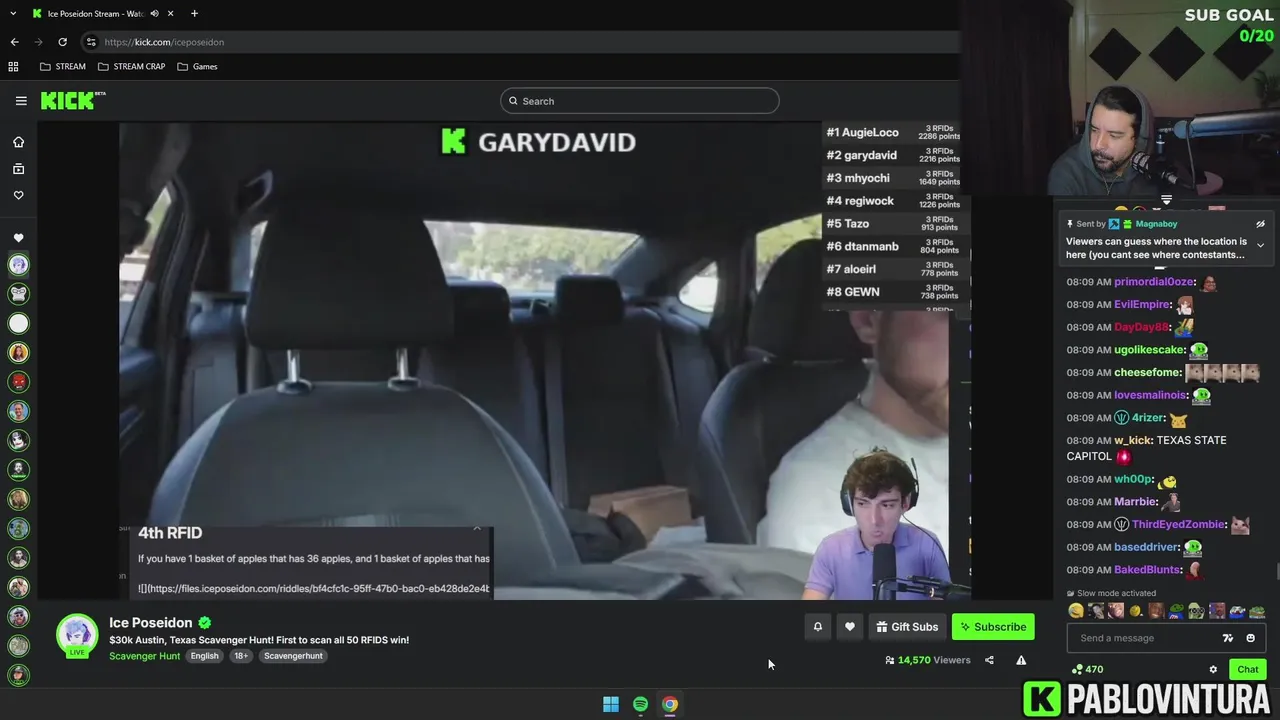
Task: Open the 7TV emote icon in message box
Action: pyautogui.click(x=1228, y=638)
